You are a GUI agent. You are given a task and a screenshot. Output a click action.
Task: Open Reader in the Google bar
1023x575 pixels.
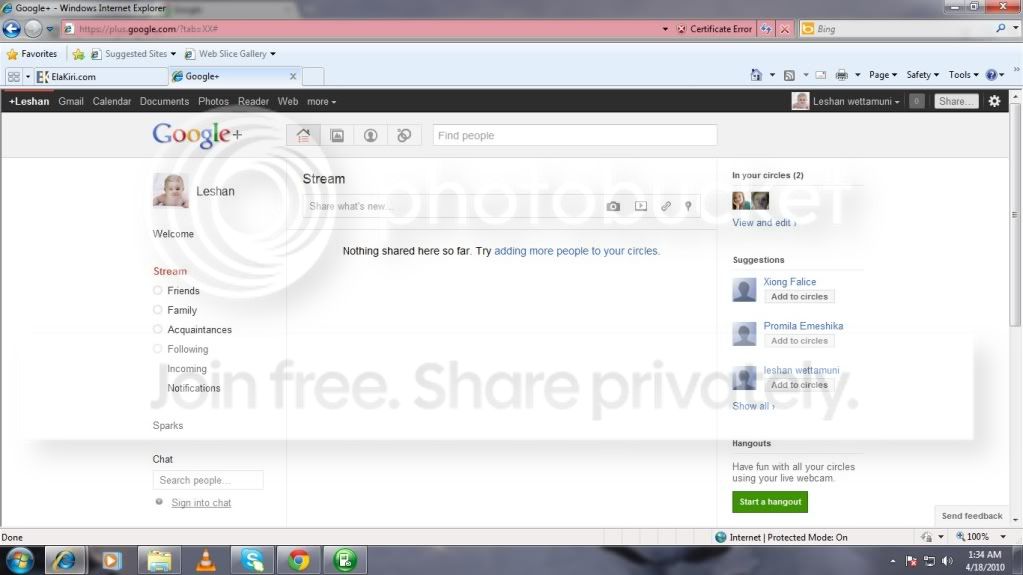tap(253, 102)
